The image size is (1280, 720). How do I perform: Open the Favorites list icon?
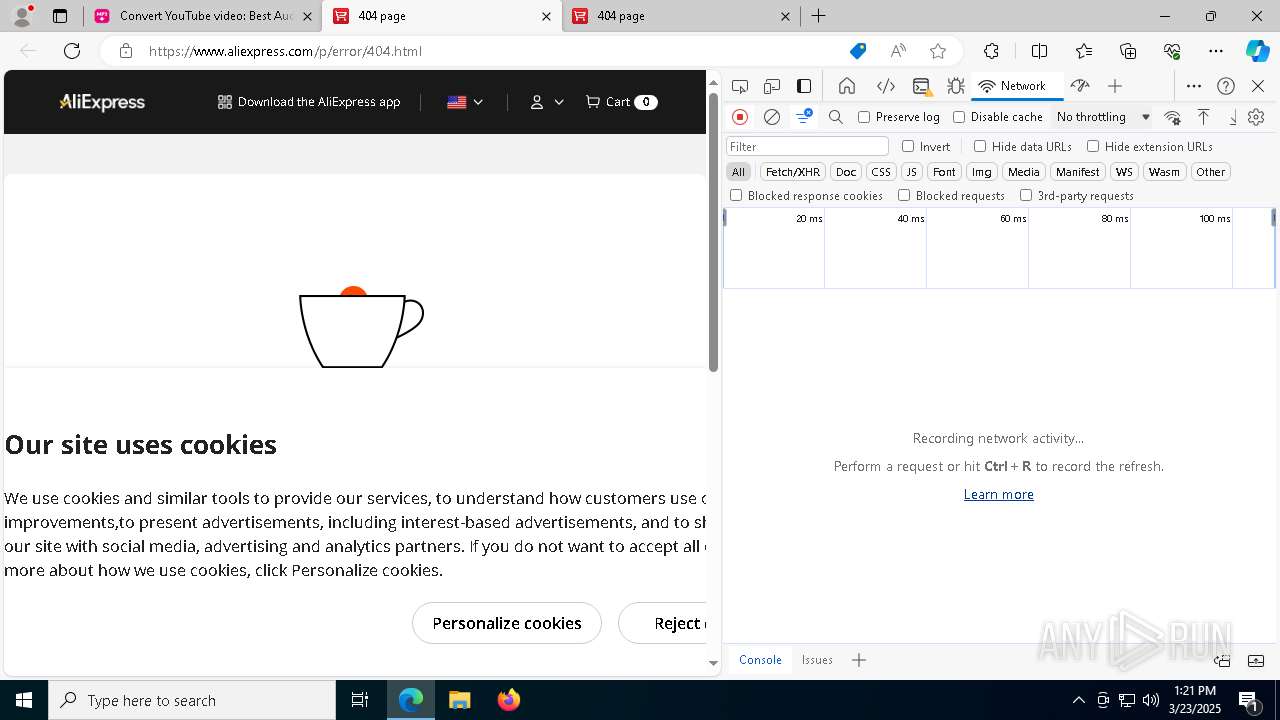pos(1084,51)
